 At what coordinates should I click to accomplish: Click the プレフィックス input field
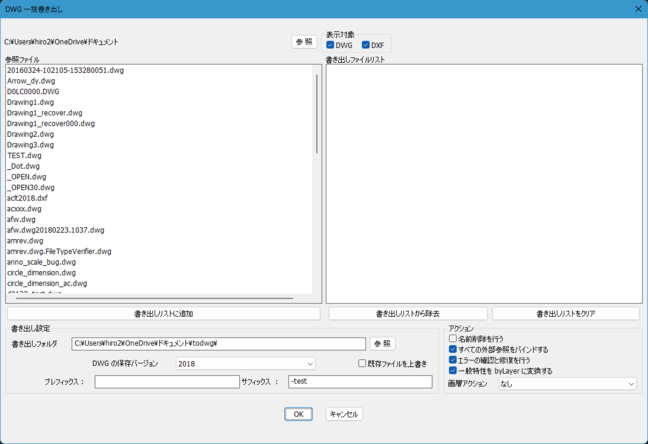coord(166,382)
